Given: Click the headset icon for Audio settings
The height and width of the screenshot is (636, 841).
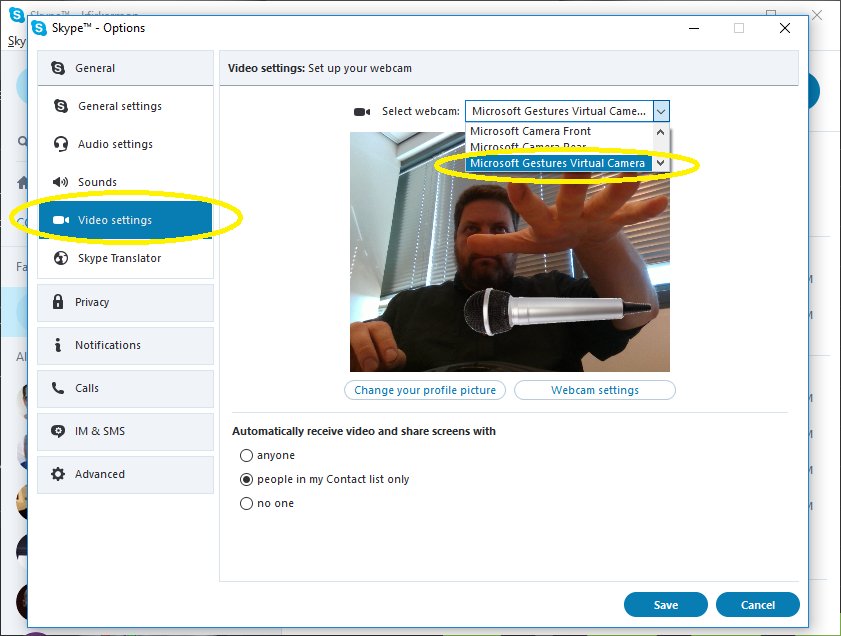Looking at the screenshot, I should [x=61, y=144].
